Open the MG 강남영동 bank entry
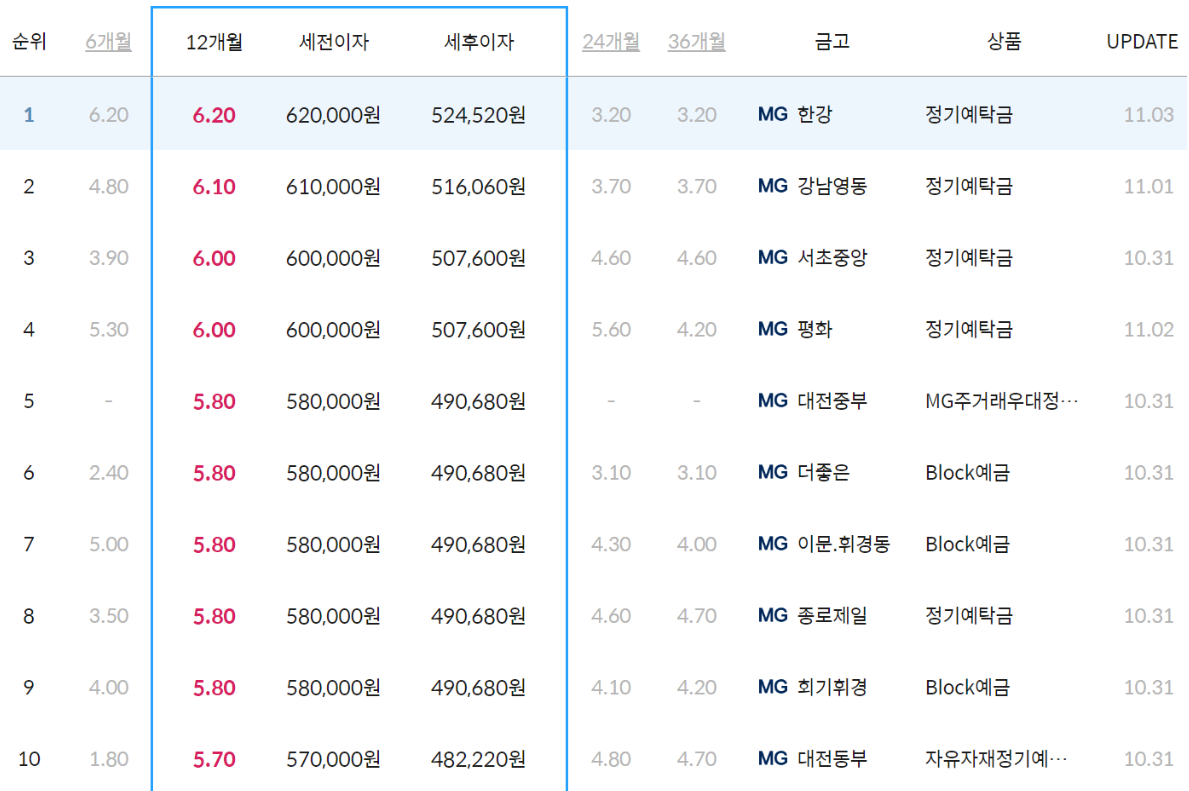Screen dimensions: 1189x791 pyautogui.click(x=812, y=186)
